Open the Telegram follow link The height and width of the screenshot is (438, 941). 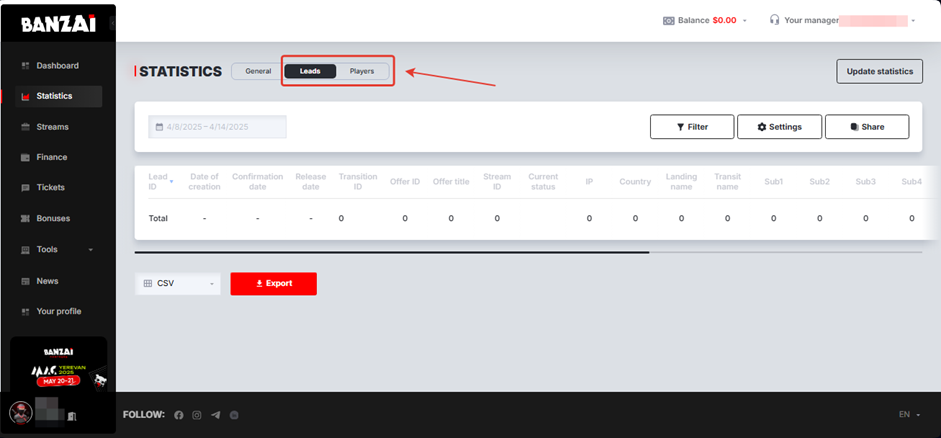(215, 415)
